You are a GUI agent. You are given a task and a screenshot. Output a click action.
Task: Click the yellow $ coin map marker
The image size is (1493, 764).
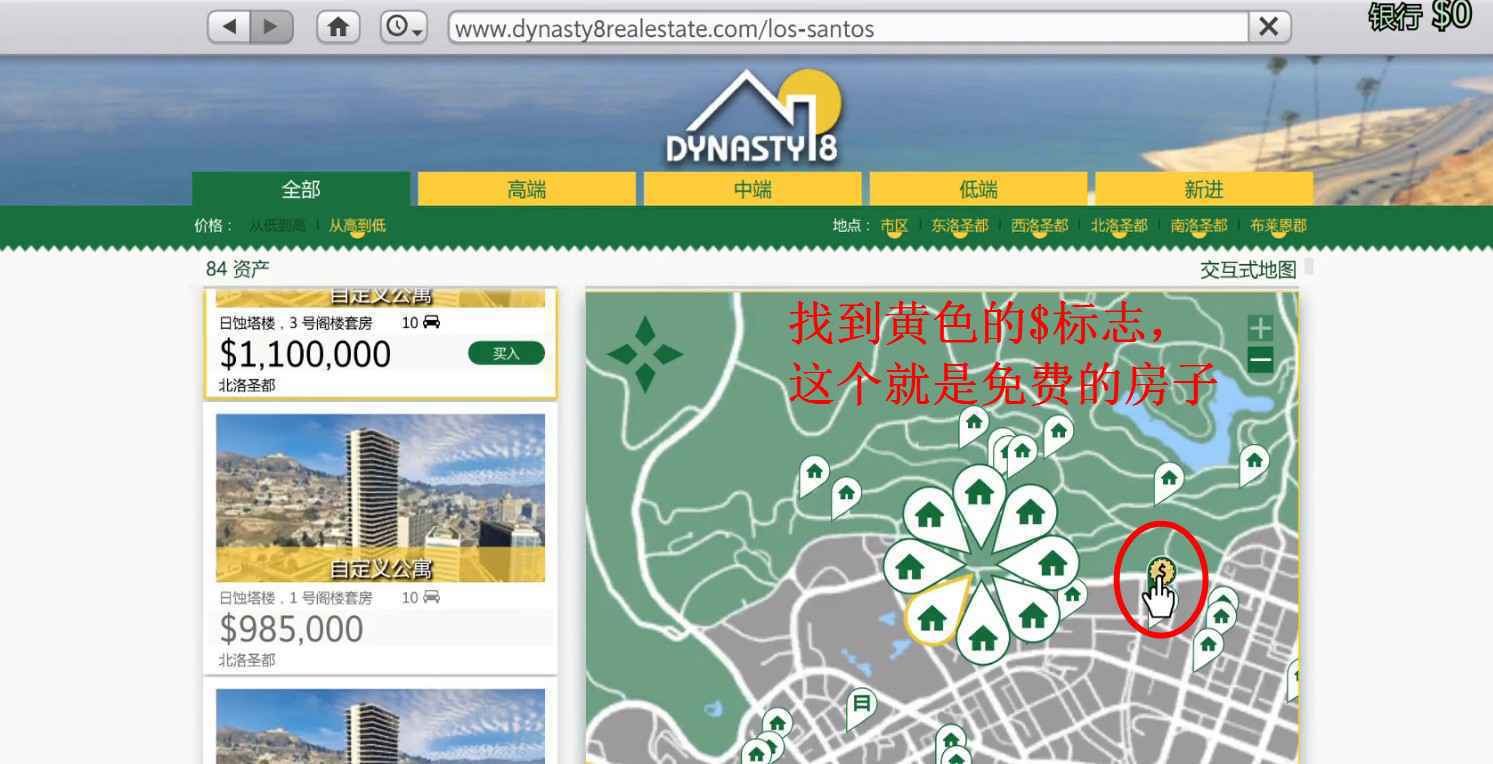(x=1161, y=573)
